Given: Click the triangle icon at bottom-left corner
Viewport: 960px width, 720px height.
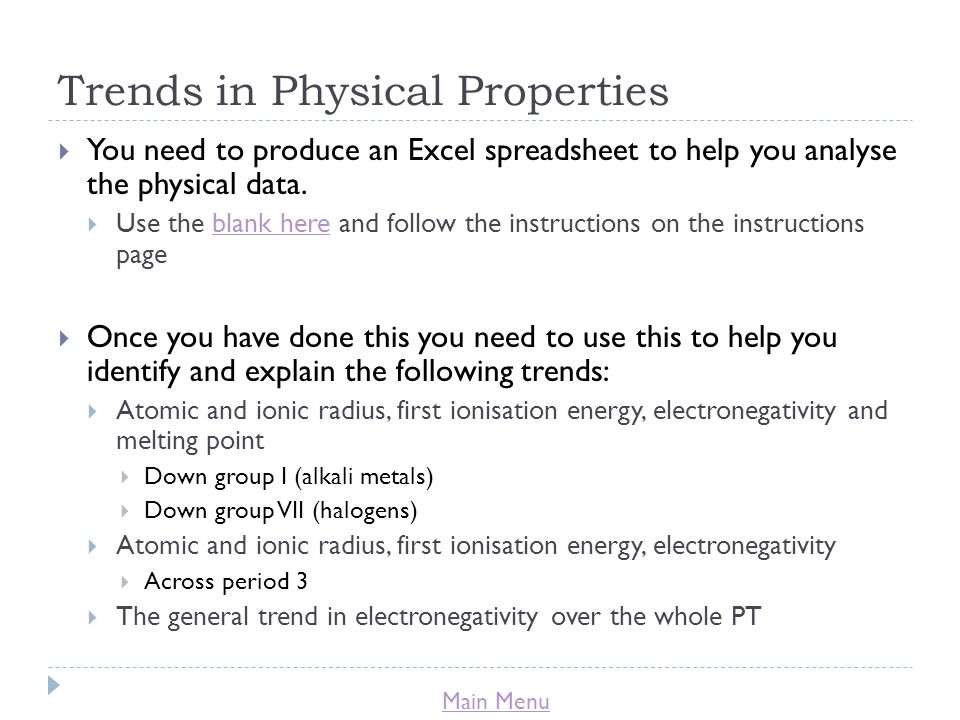Looking at the screenshot, I should 54,685.
